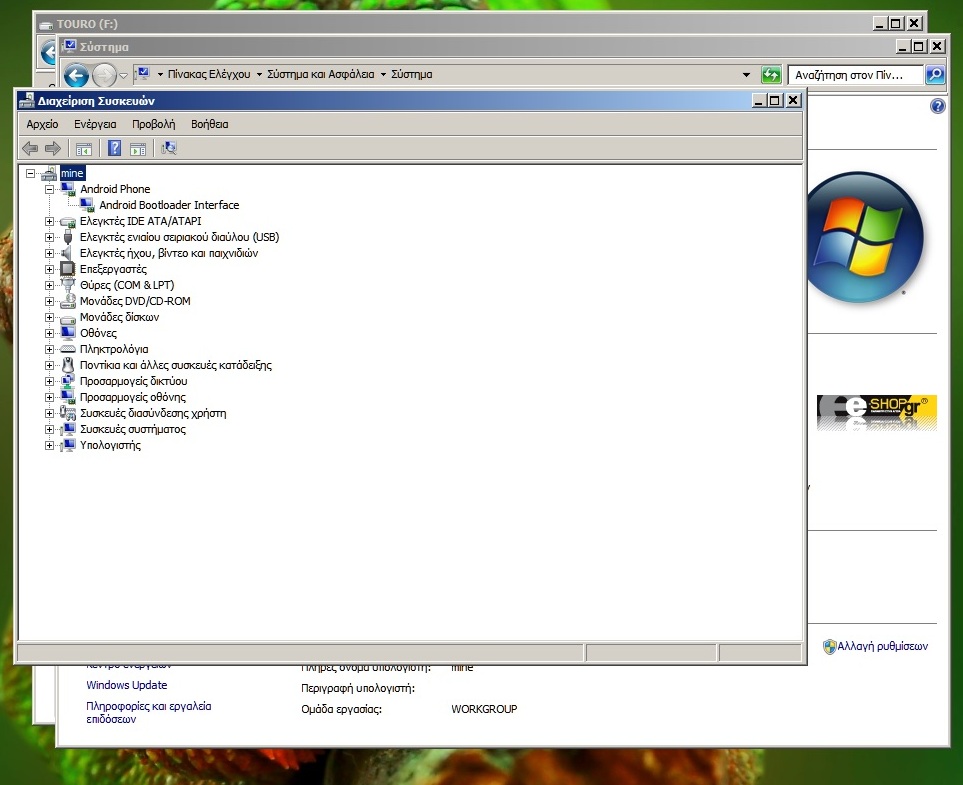Screen dimensions: 963x785
Task: Click the Show/Hide Console Tree toolbar icon
Action: 84,149
